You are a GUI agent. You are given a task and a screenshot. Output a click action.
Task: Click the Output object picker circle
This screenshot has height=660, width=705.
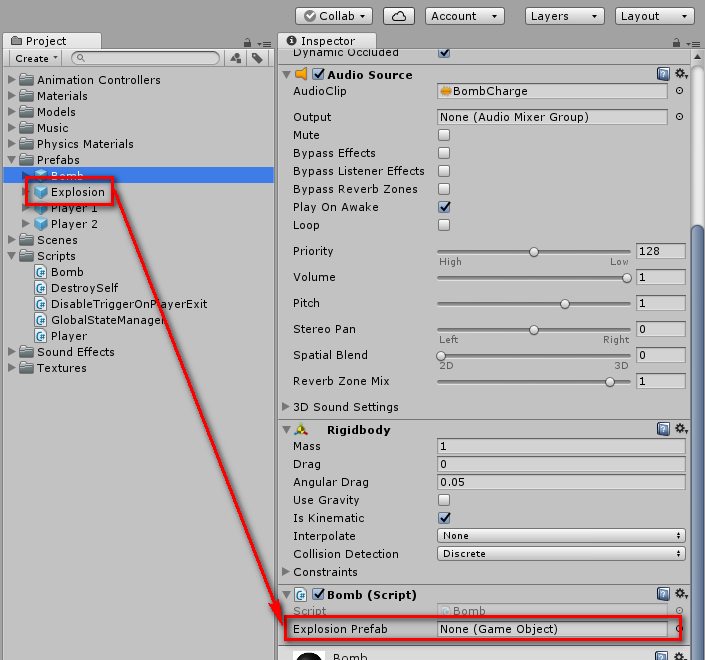click(679, 117)
